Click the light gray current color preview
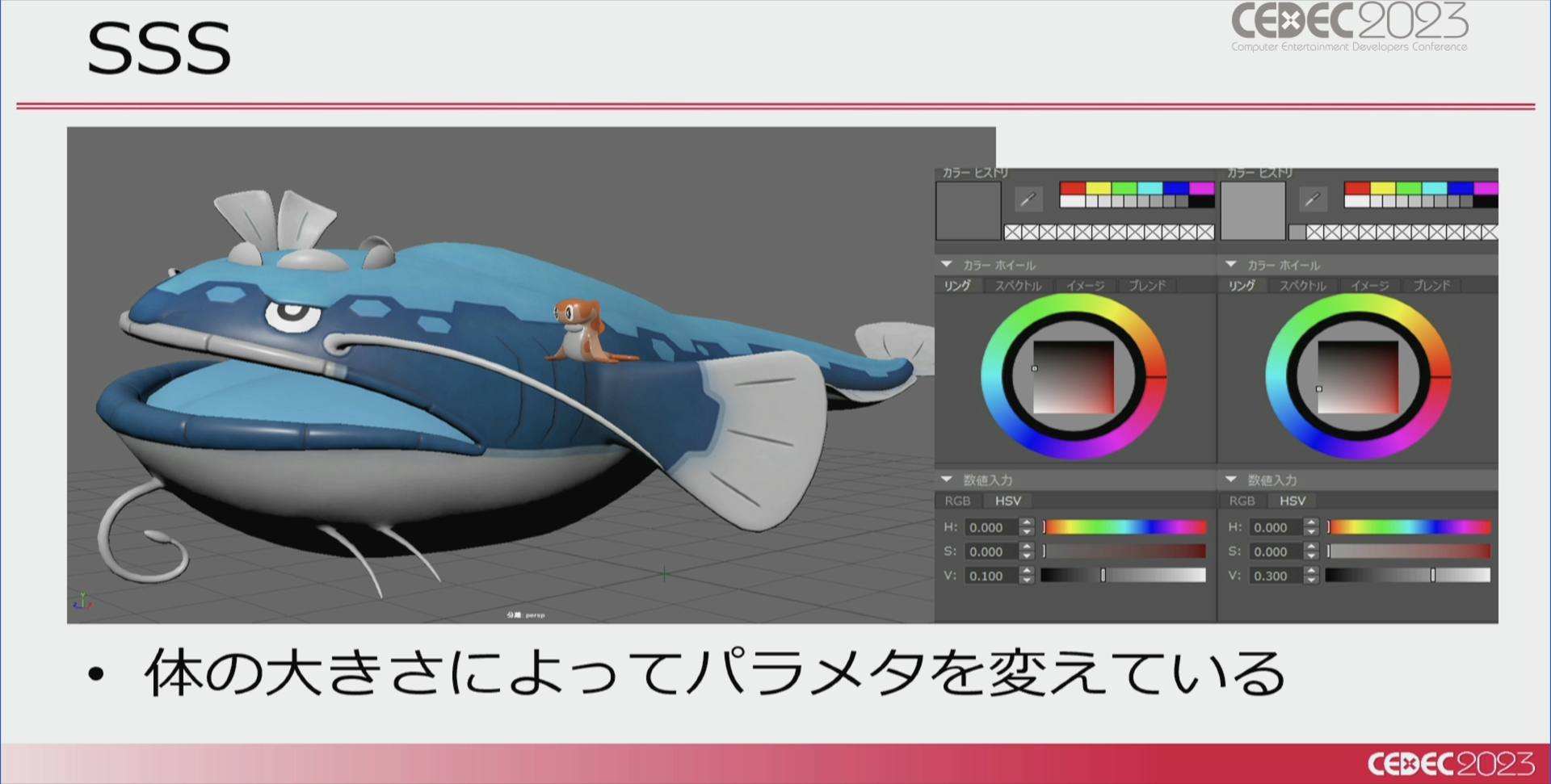Viewport: 1551px width, 784px height. coord(1252,211)
